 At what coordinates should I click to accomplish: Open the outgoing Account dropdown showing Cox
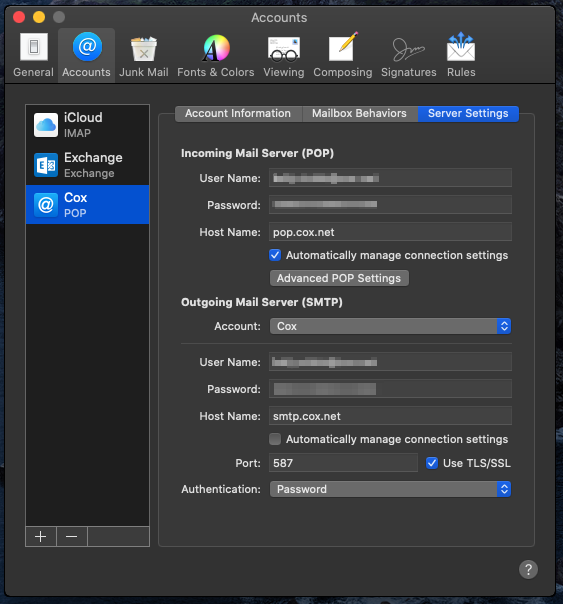click(x=390, y=326)
